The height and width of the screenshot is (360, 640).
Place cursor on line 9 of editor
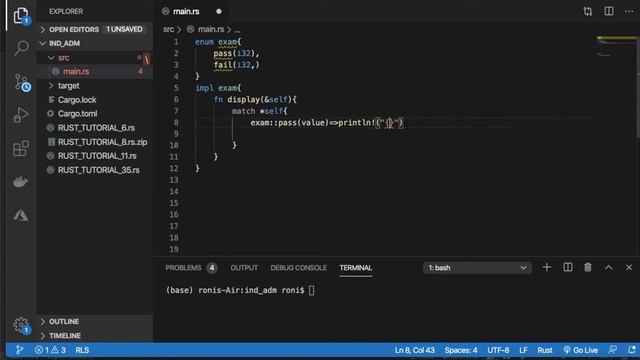pos(392,134)
